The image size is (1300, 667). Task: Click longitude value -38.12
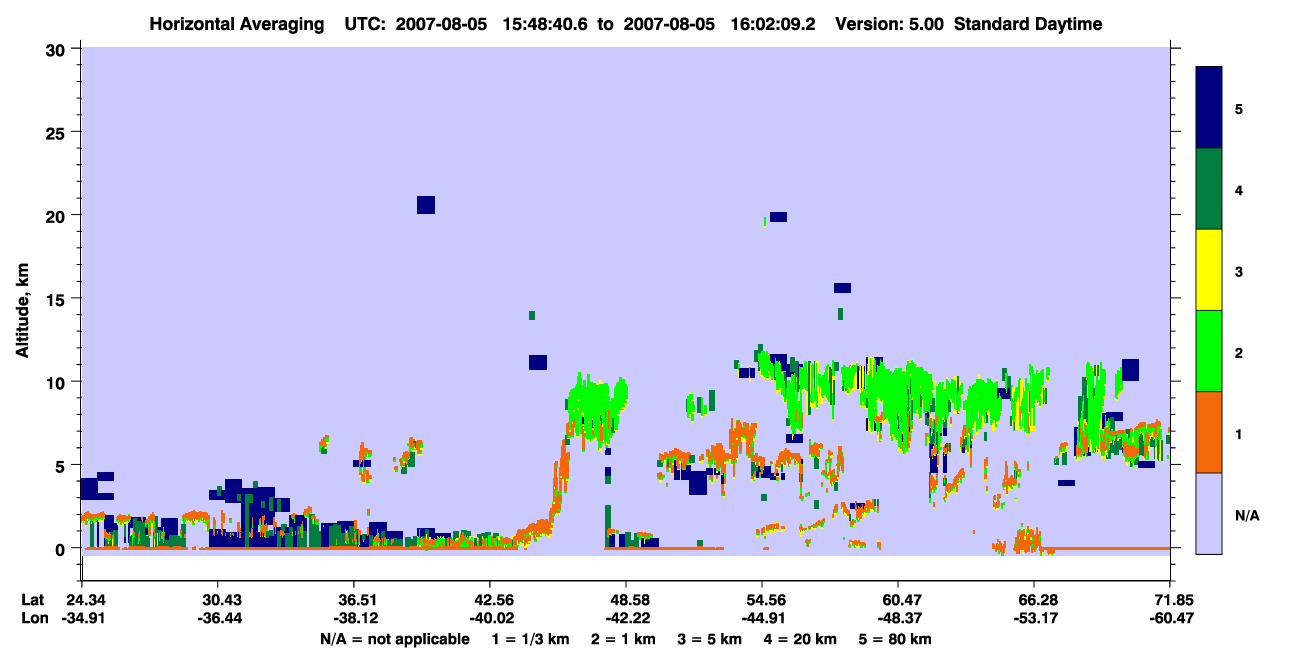pyautogui.click(x=354, y=619)
